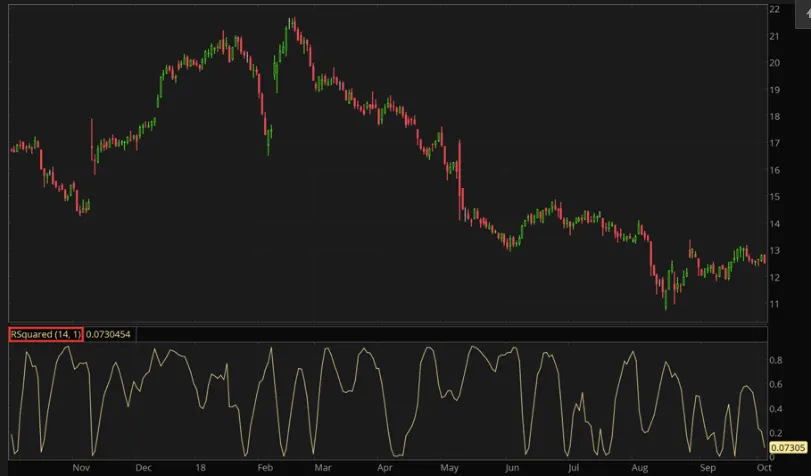Image resolution: width=811 pixels, height=476 pixels.
Task: Click the 12 price axis label
Action: (774, 277)
